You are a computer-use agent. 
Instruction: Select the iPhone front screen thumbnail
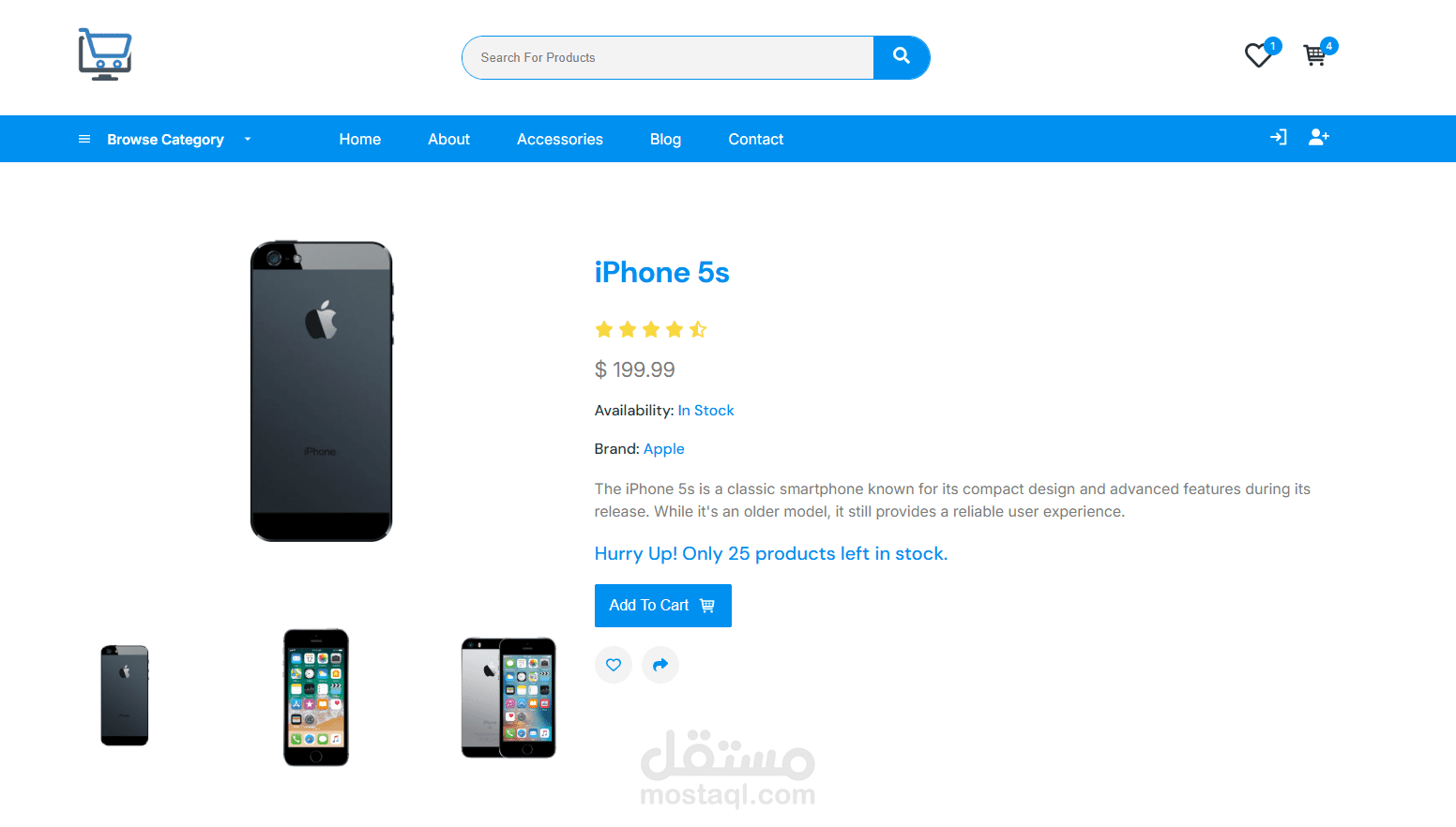[316, 698]
